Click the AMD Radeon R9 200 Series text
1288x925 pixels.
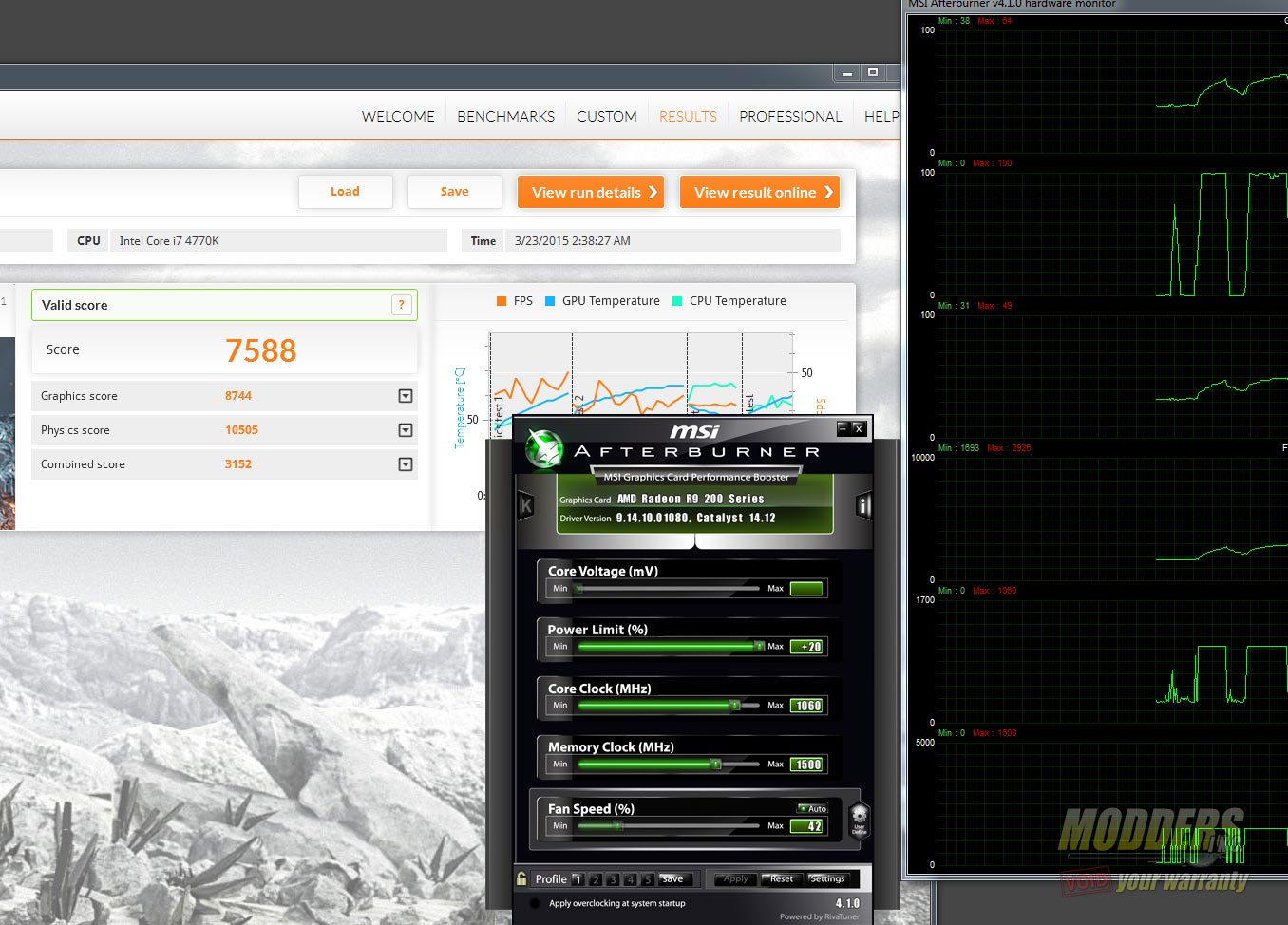tap(691, 499)
